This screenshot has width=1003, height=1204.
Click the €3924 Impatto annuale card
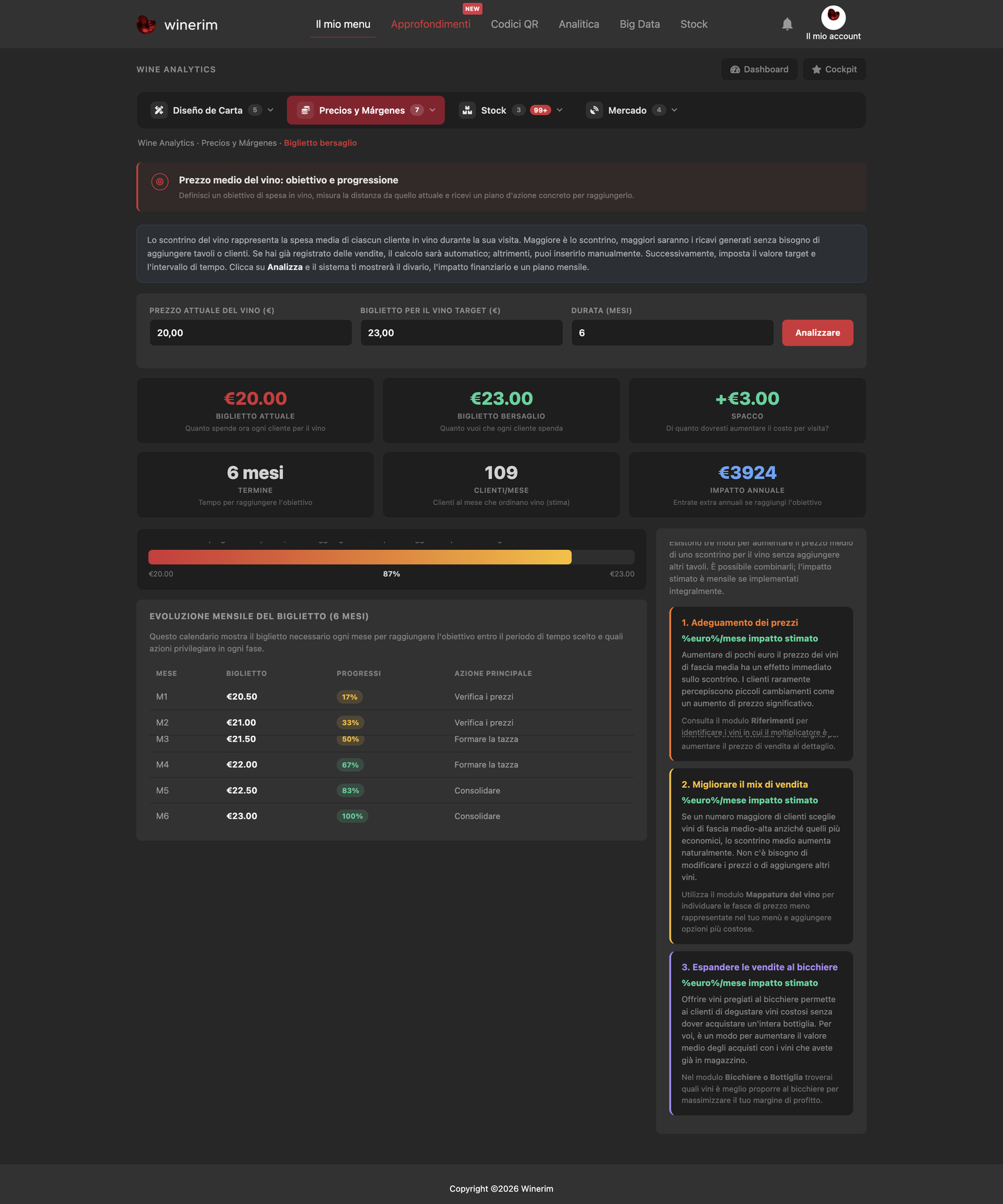pos(748,485)
